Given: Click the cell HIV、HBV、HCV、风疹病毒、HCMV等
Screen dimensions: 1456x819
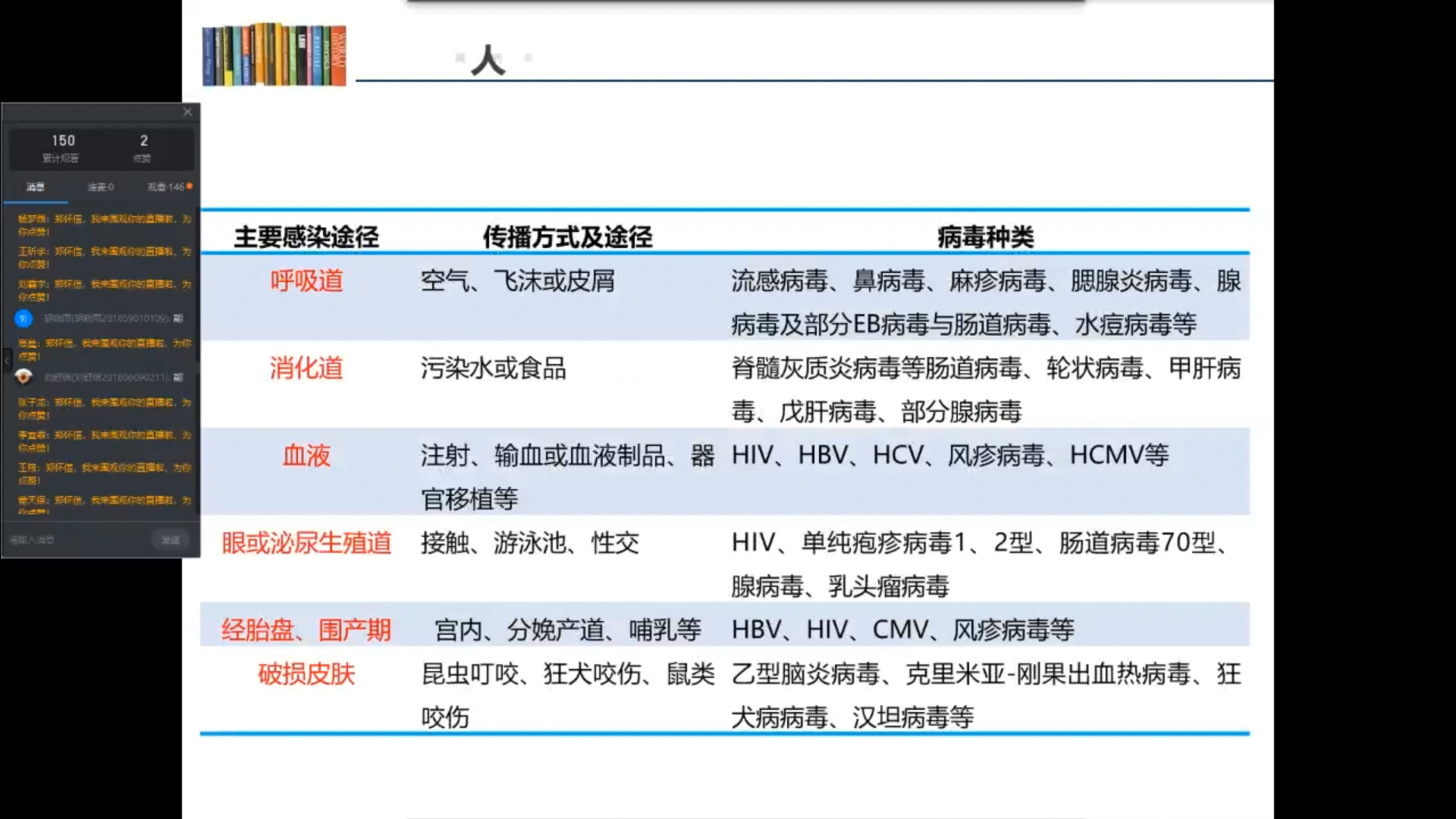Looking at the screenshot, I should click(x=950, y=456).
